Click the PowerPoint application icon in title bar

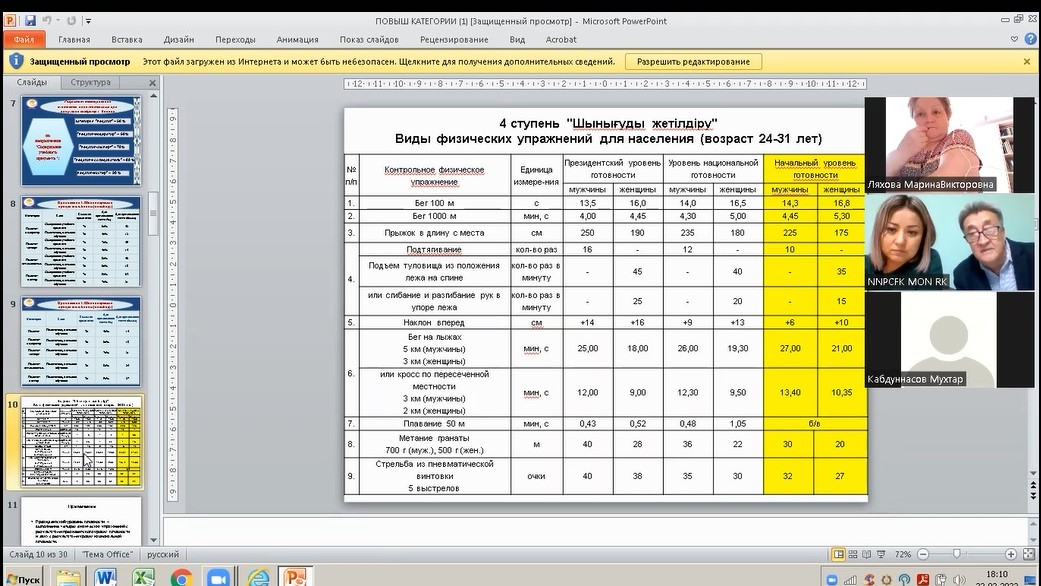pos(10,21)
